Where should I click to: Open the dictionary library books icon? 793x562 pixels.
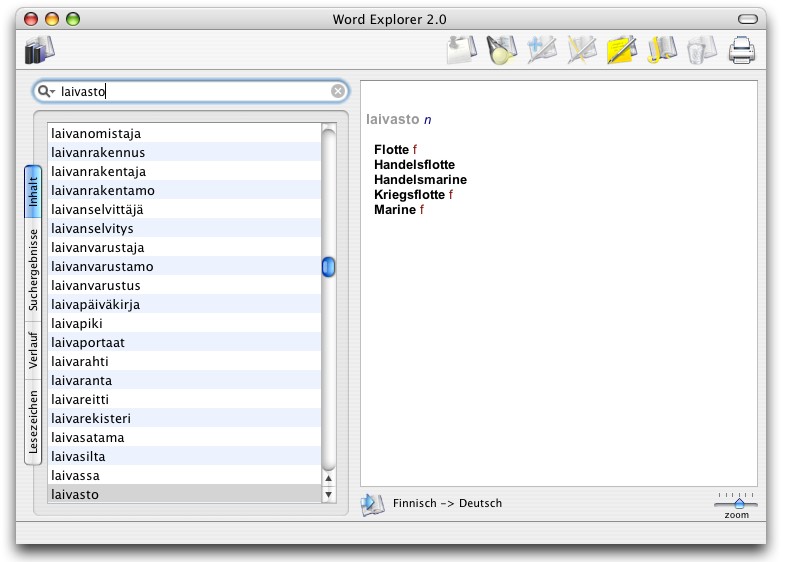(39, 50)
